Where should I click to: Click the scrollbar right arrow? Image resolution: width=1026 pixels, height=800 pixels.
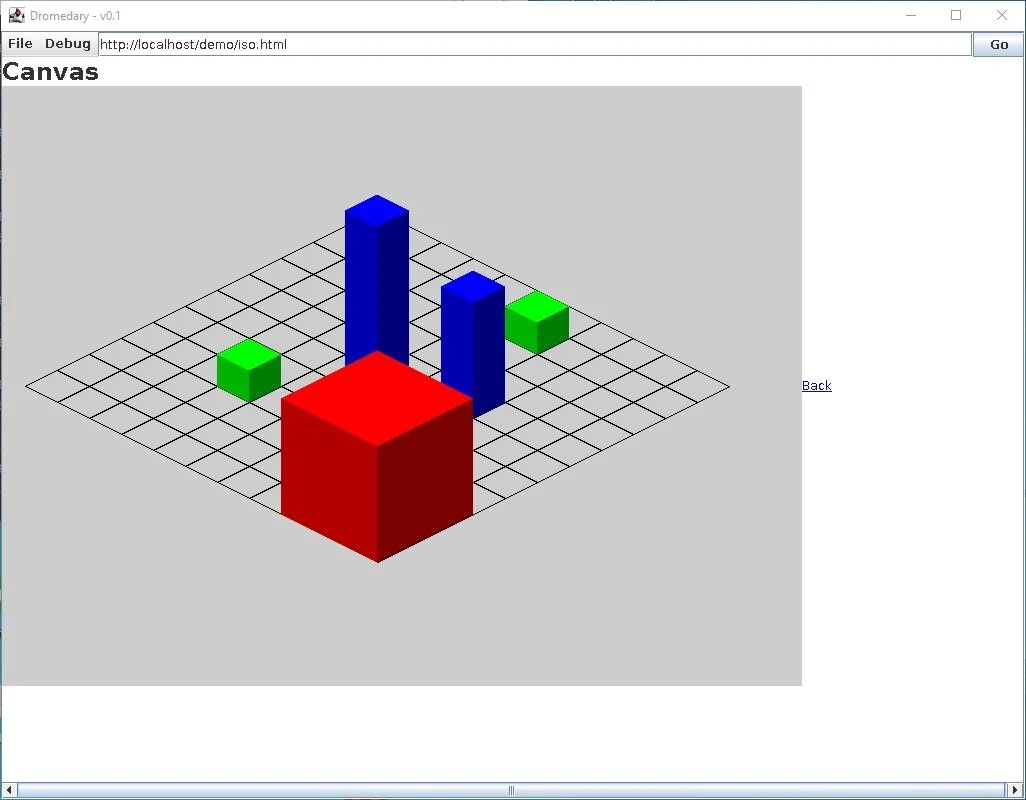pos(1014,790)
